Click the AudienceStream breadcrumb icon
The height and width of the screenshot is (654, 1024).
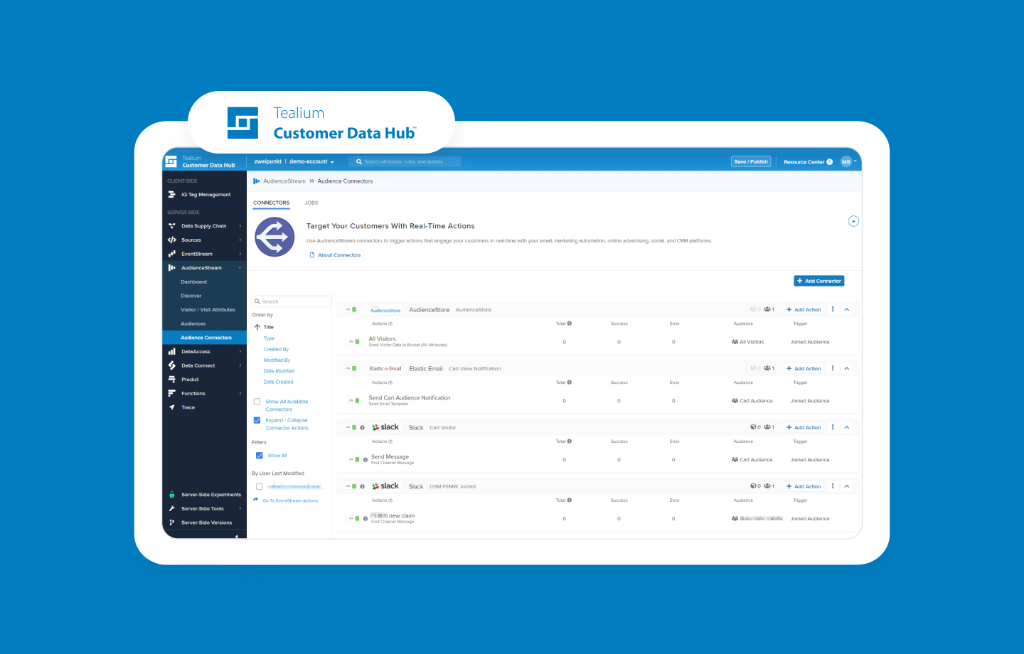256,181
